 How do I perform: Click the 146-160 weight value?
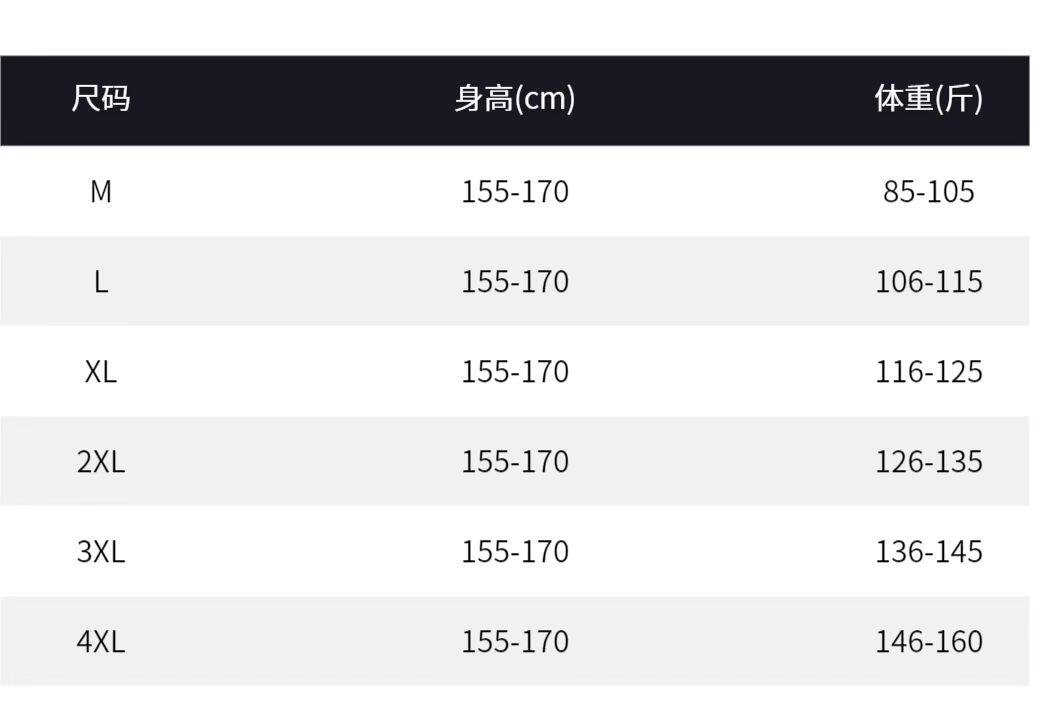(x=928, y=641)
